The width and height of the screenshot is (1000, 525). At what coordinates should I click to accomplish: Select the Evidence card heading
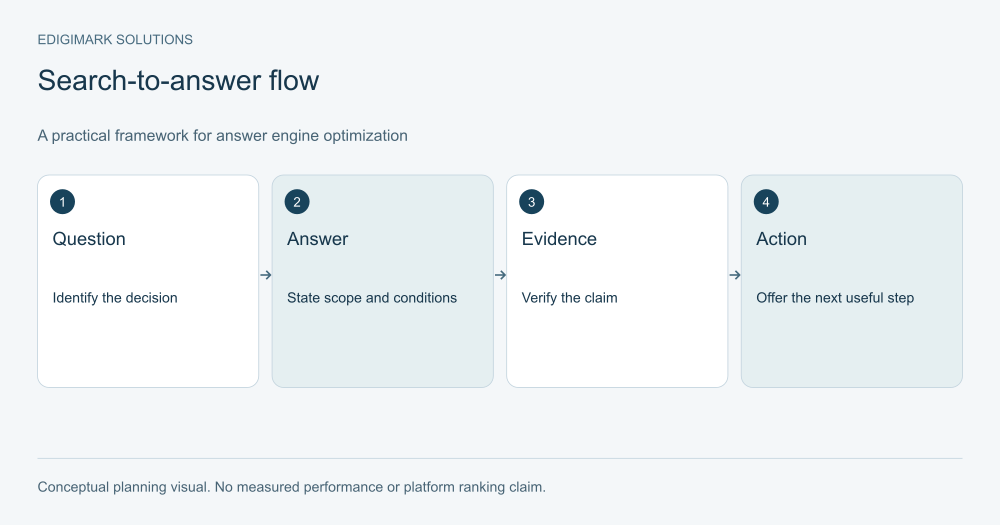[559, 239]
